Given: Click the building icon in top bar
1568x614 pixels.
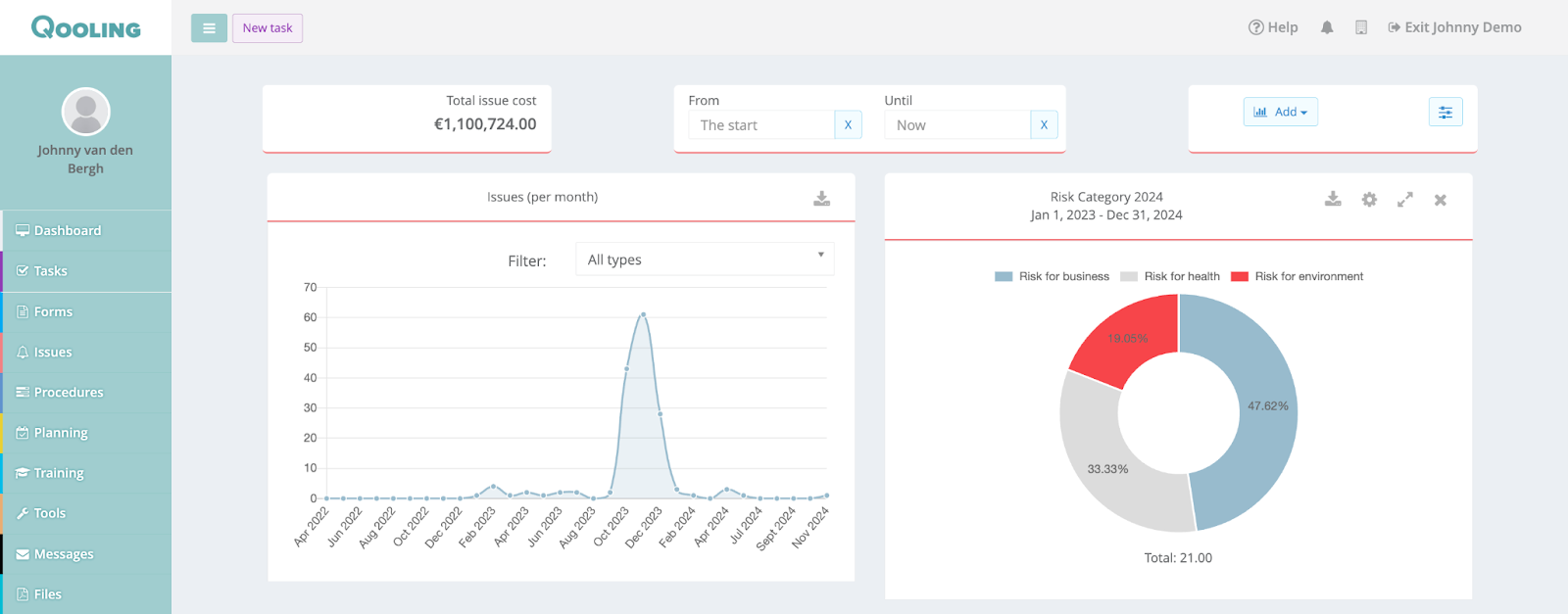Looking at the screenshot, I should coord(1361,27).
